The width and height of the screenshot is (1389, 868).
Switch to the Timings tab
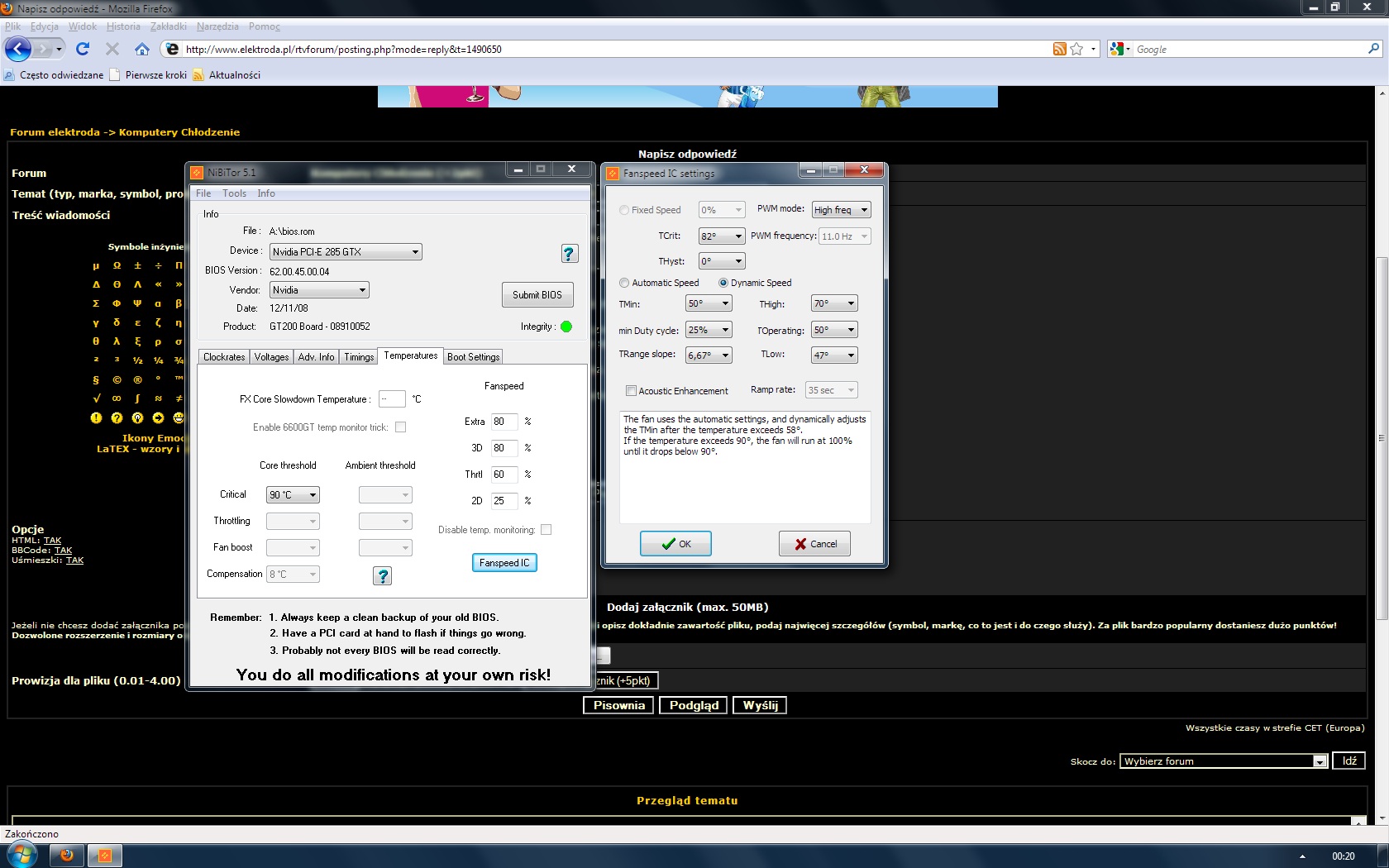point(359,357)
